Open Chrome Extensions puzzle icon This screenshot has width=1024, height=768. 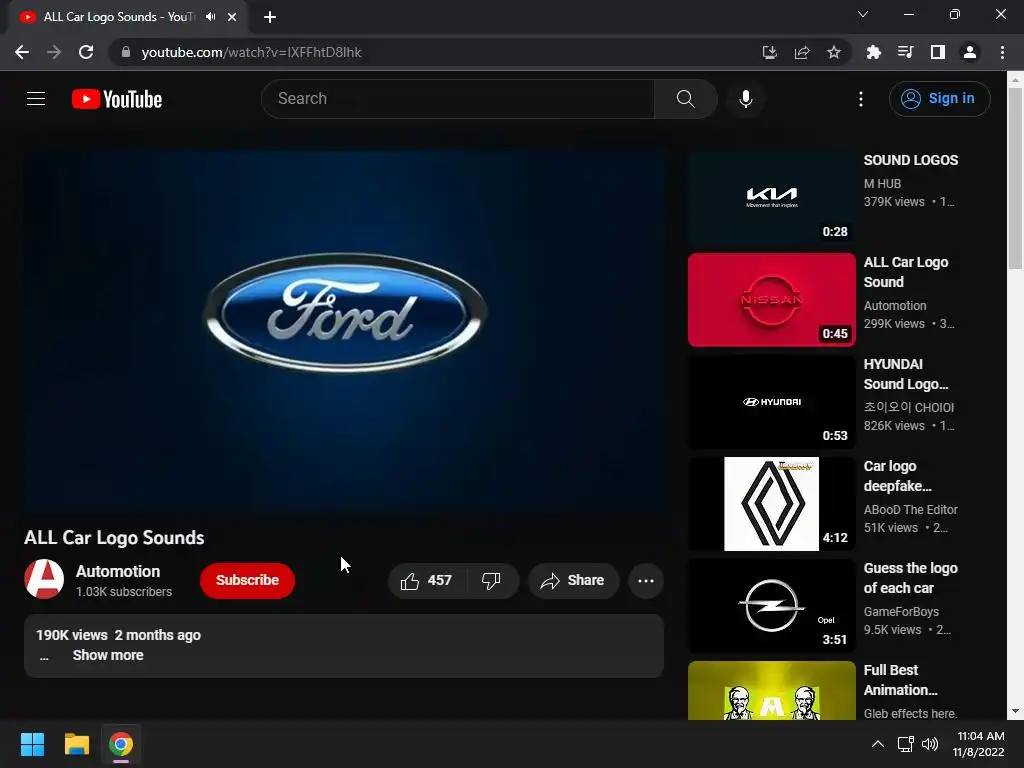pyautogui.click(x=874, y=52)
